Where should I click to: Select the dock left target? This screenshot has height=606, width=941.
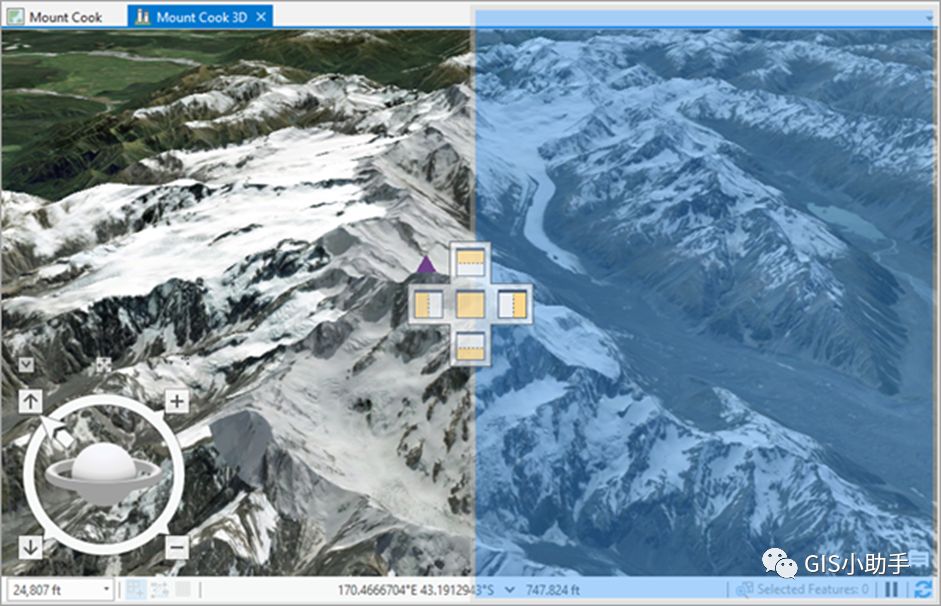click(428, 305)
